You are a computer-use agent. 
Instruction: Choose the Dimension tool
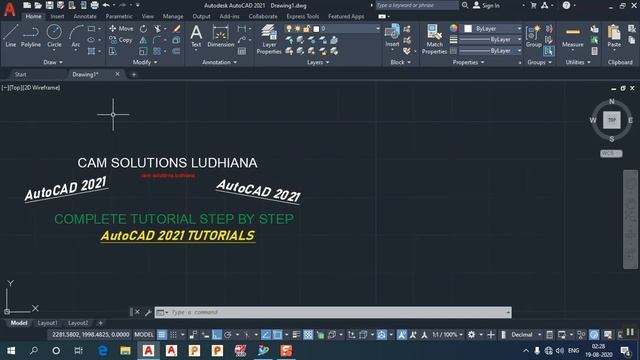click(220, 36)
